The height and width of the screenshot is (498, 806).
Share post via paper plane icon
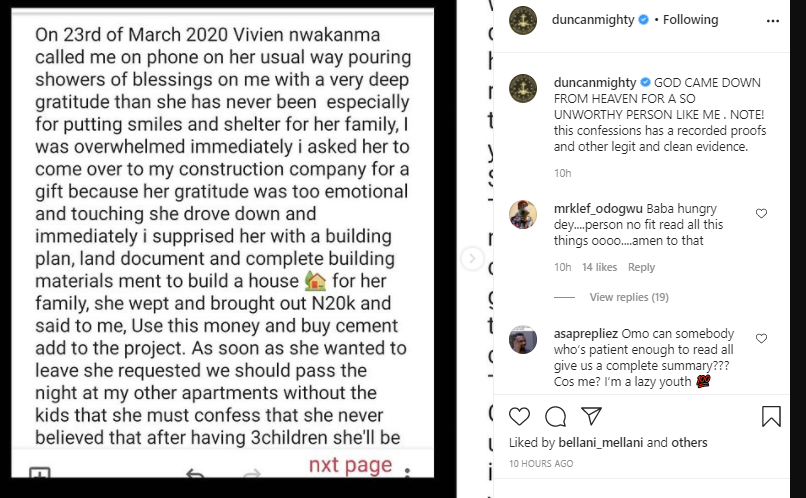(591, 416)
